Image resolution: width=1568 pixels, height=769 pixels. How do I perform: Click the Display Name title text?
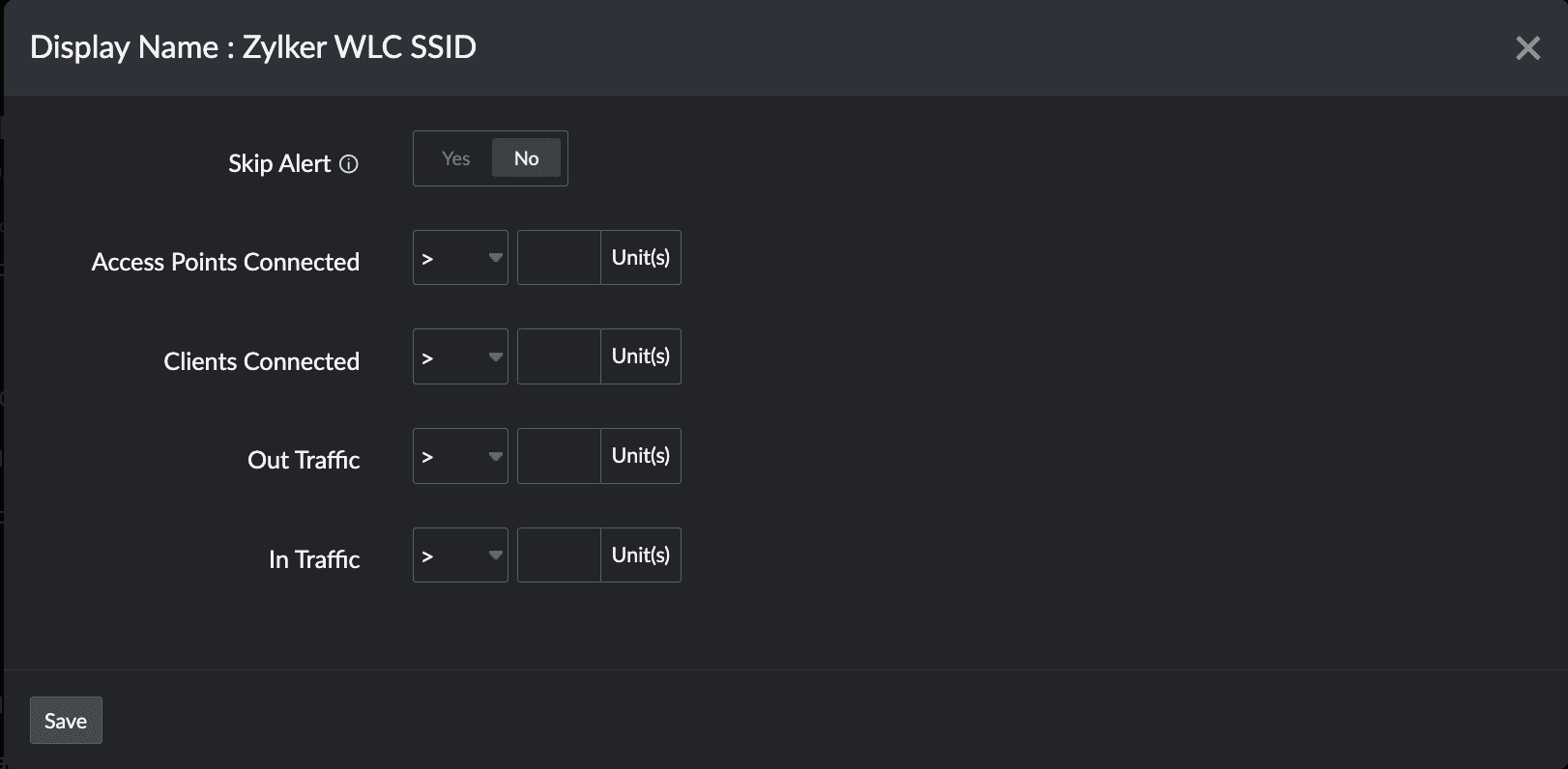253,47
